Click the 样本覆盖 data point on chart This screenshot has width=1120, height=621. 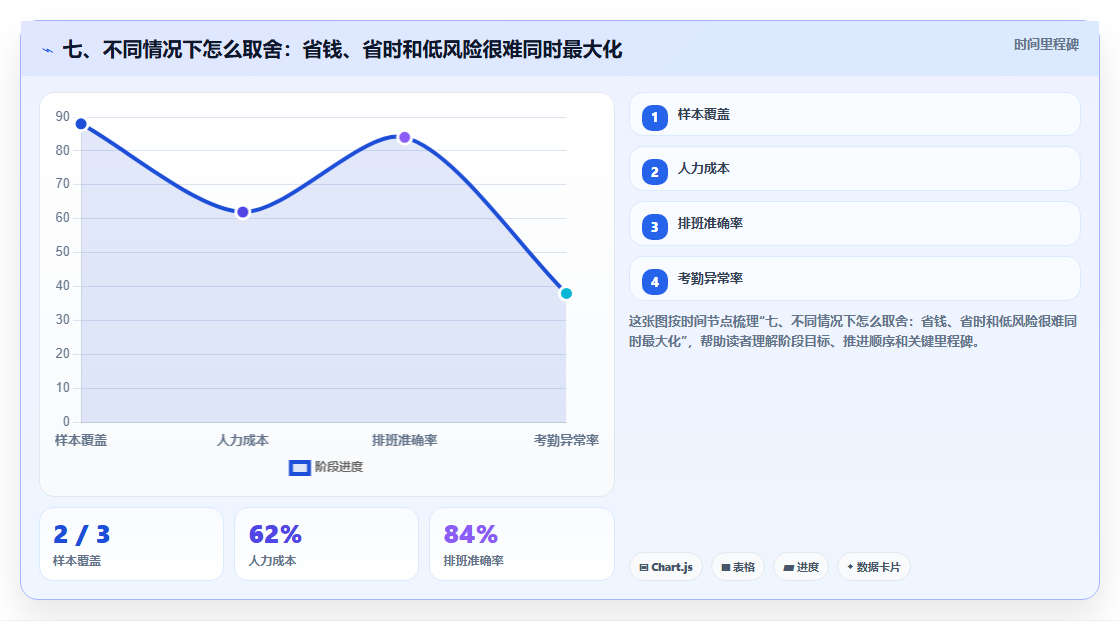tap(81, 124)
